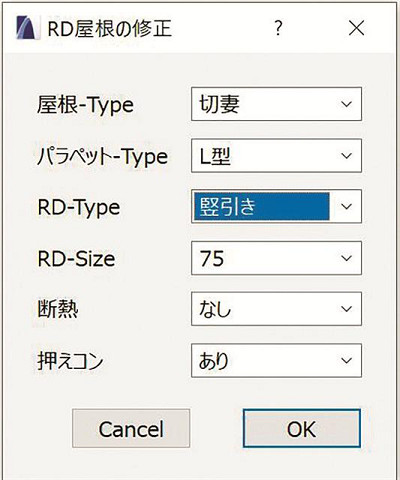Click the あり value in the 押えコン combo box
The width and height of the screenshot is (400, 480).
(214, 361)
